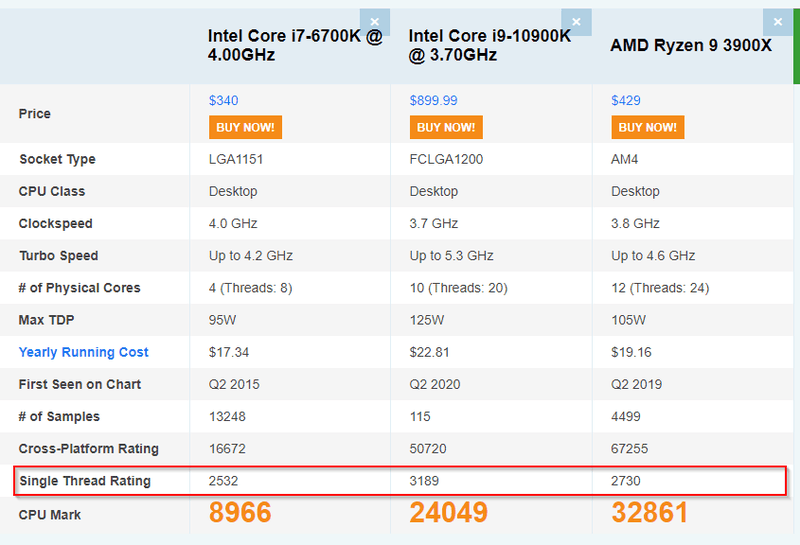Click the Single Thread Rating row label
The height and width of the screenshot is (545, 800).
pos(85,481)
